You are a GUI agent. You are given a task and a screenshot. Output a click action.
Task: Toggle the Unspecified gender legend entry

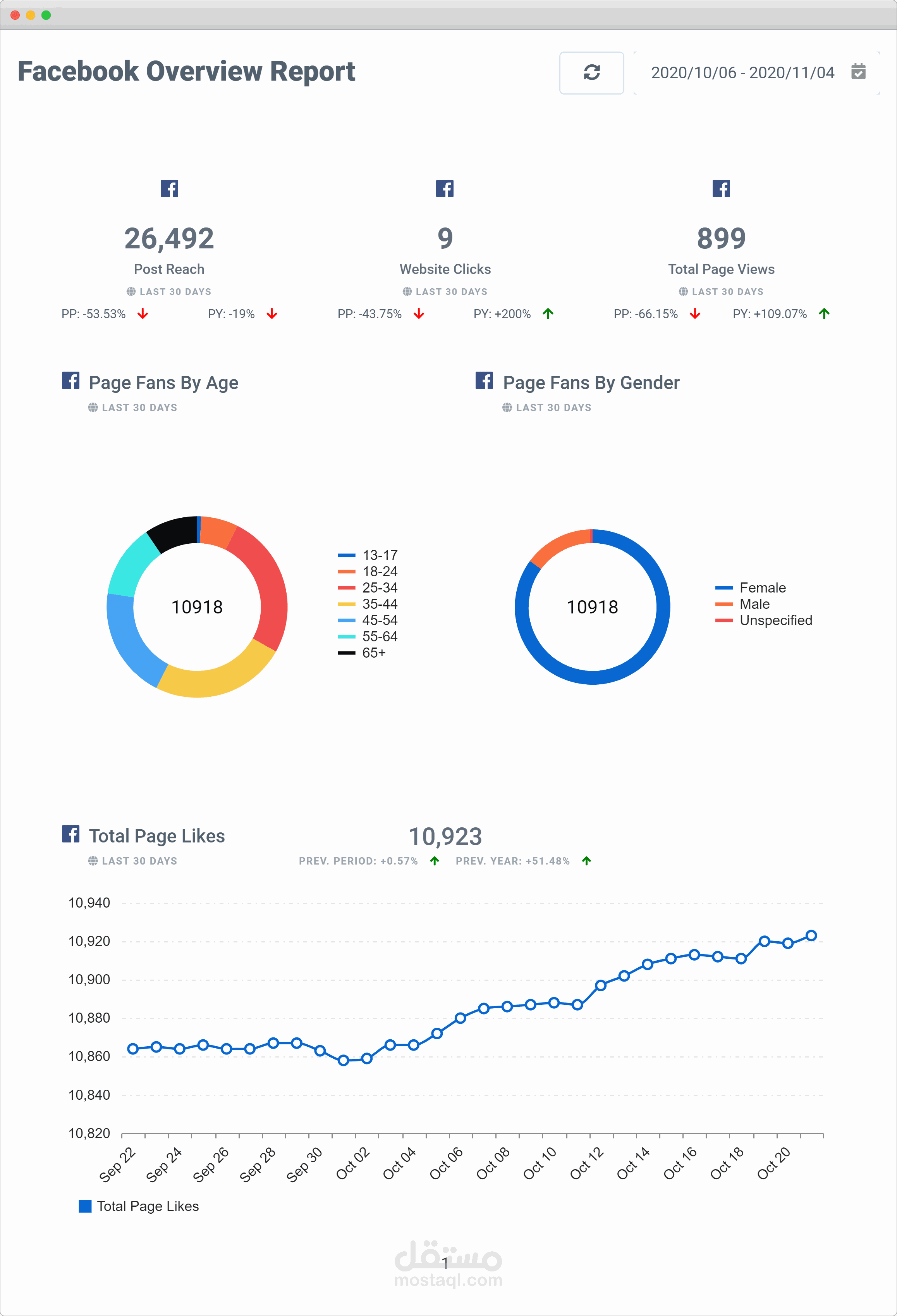point(763,621)
